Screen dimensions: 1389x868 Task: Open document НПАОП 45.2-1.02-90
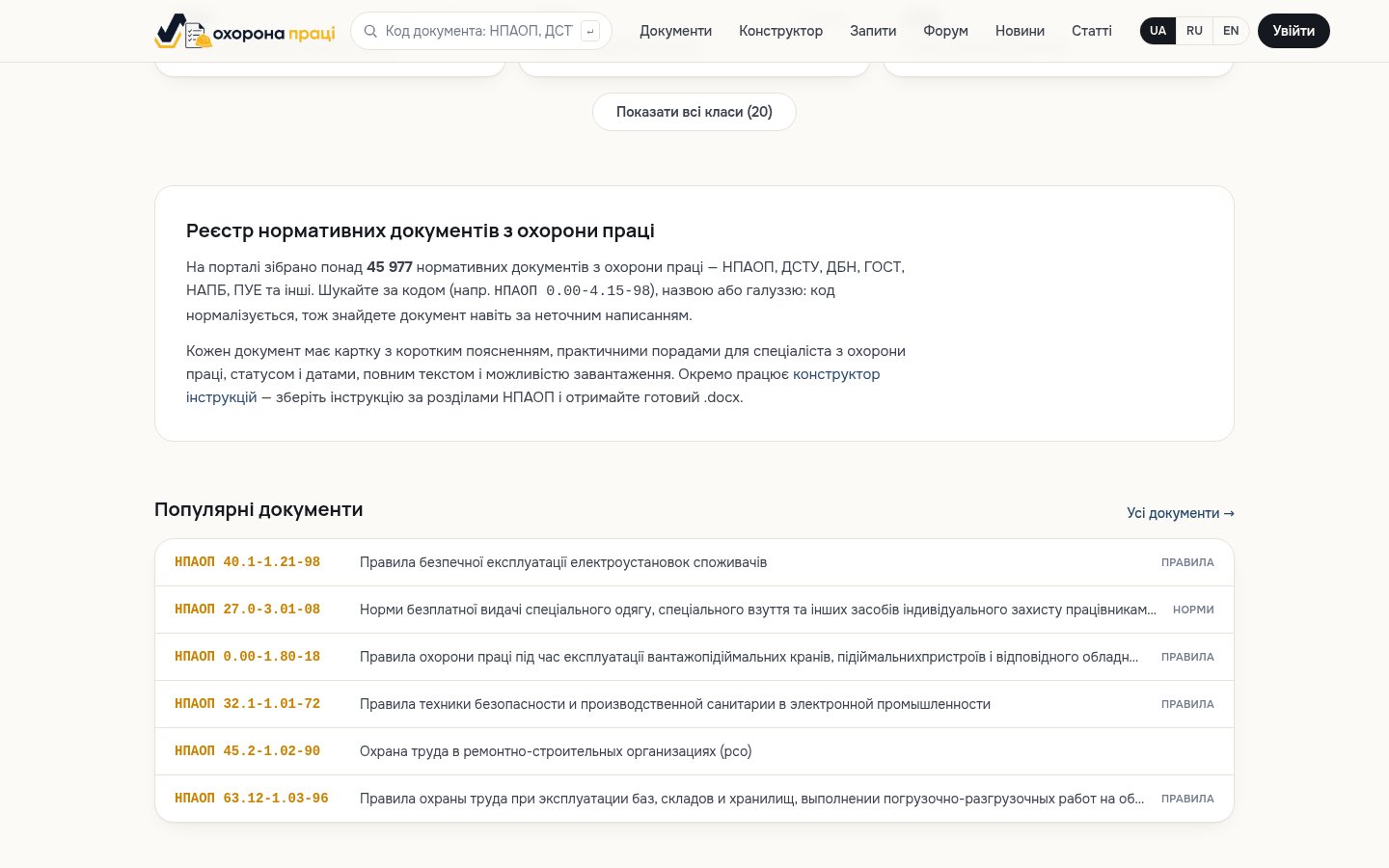[x=694, y=751]
